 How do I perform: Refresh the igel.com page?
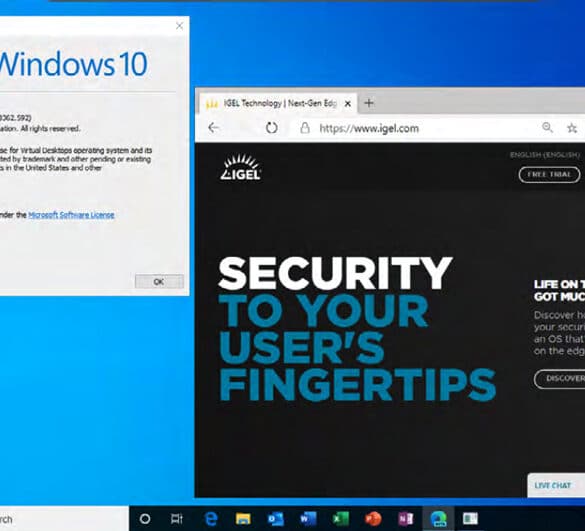272,128
